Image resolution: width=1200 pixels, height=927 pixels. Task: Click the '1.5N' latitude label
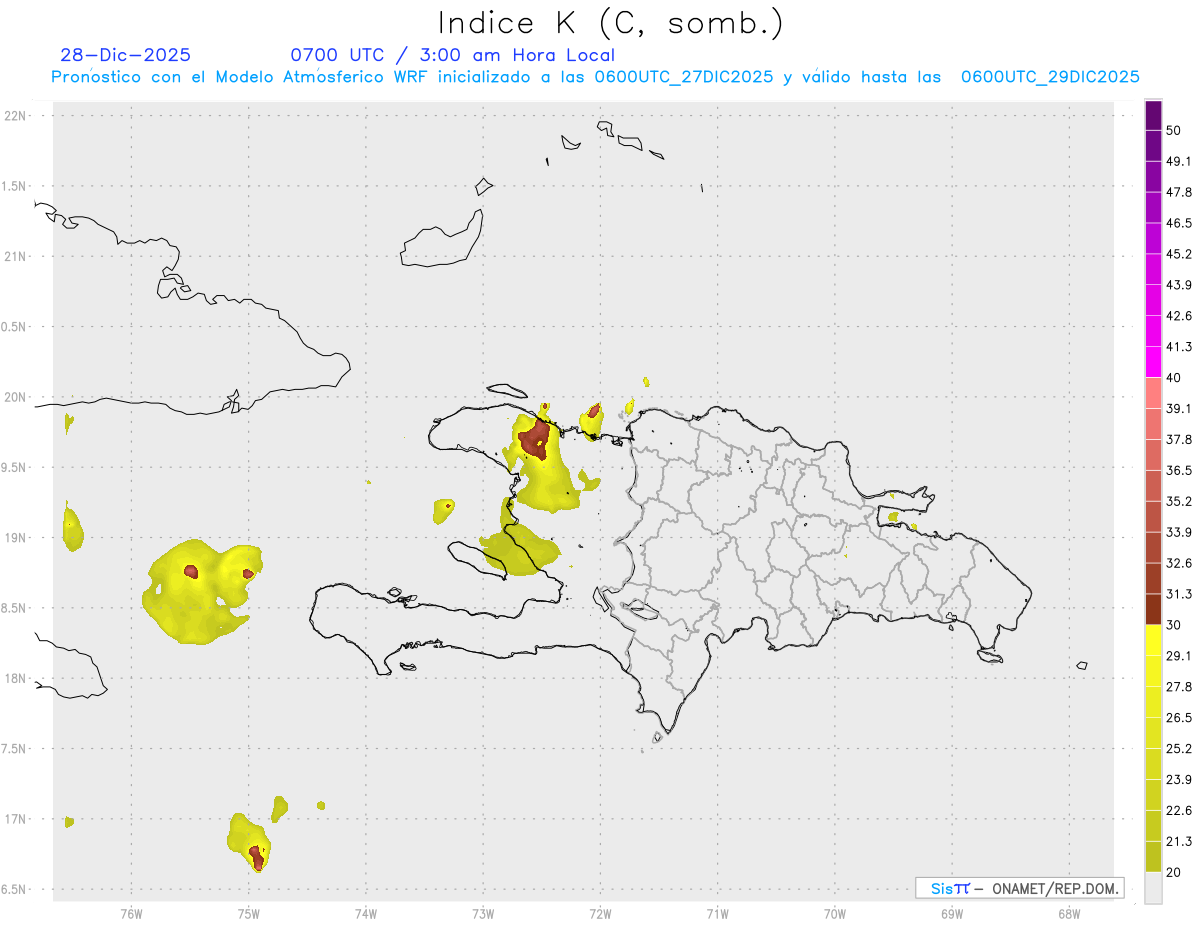click(15, 186)
